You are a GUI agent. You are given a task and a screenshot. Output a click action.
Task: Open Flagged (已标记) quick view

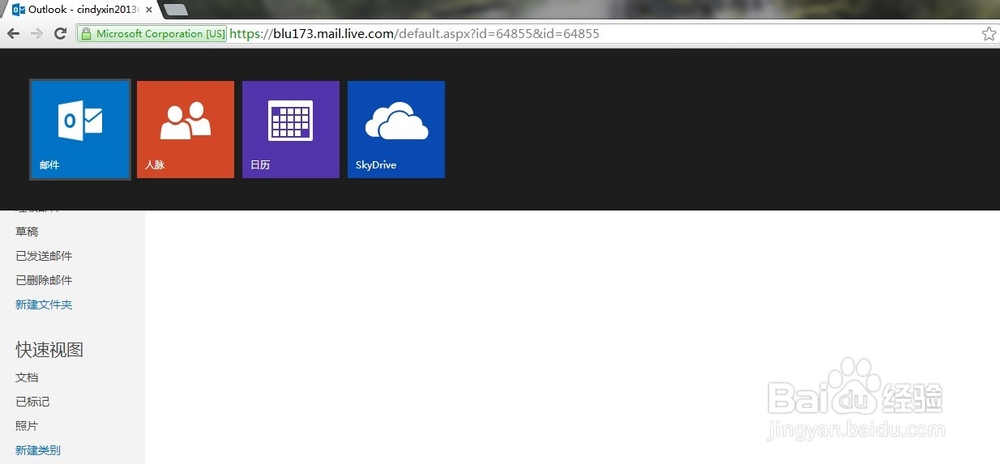[x=33, y=402]
